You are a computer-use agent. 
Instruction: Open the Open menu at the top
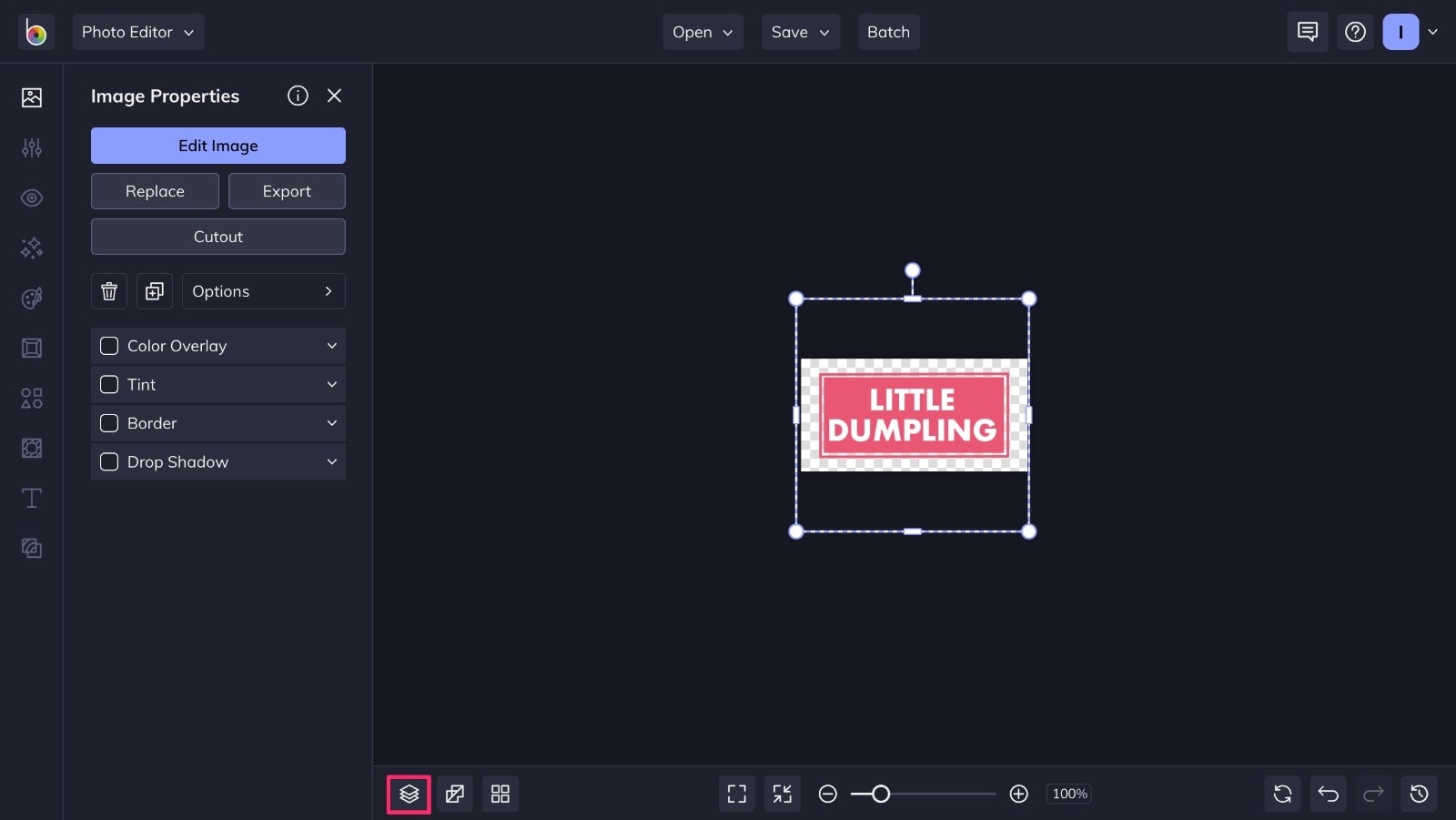coord(702,32)
